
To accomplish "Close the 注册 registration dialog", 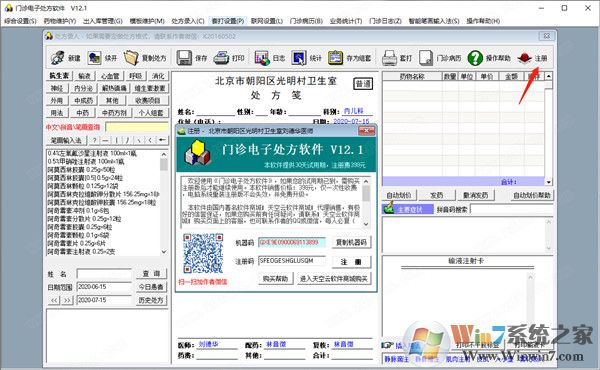I will (366, 131).
